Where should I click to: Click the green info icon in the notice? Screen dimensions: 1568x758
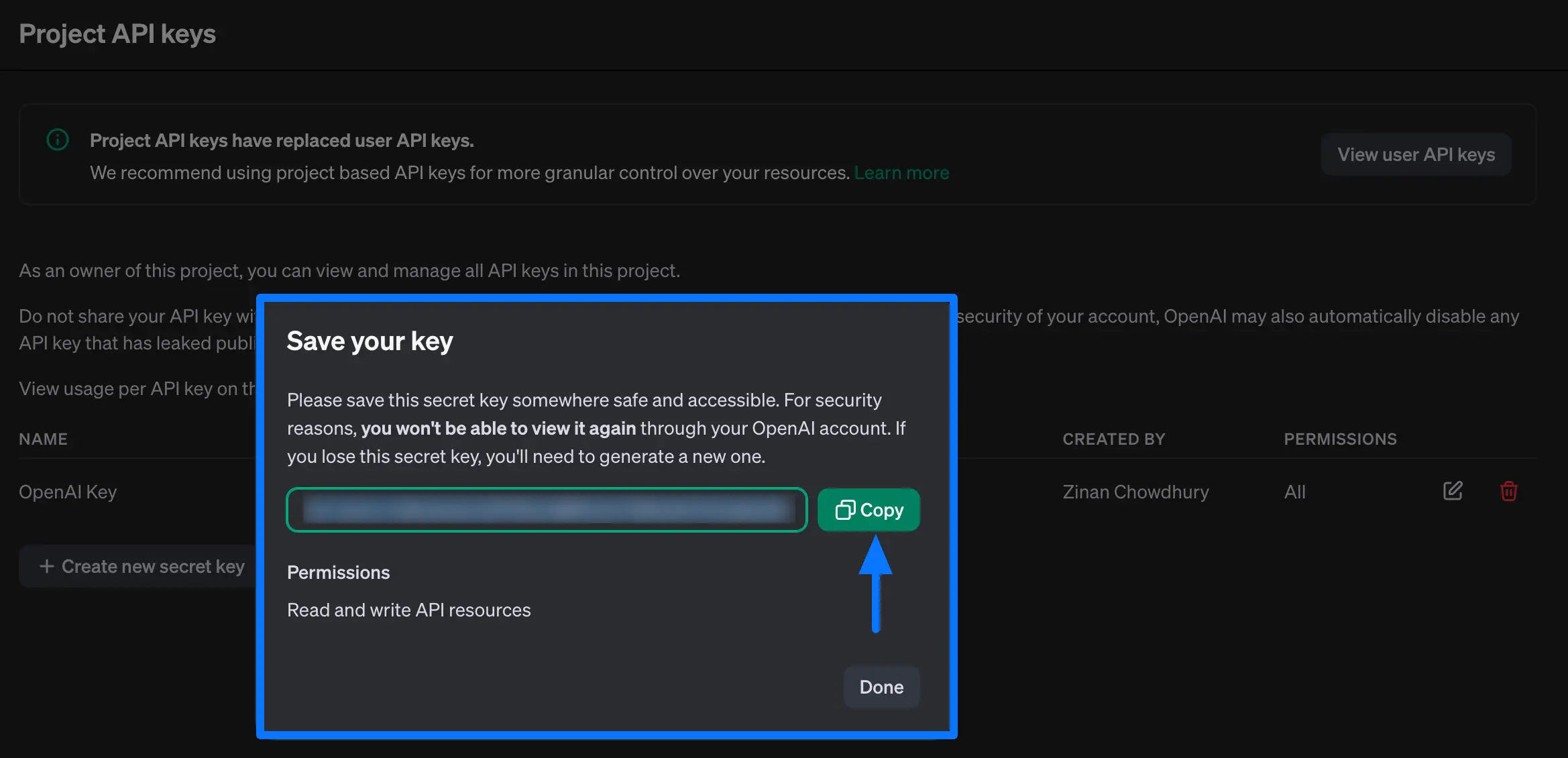tap(57, 140)
